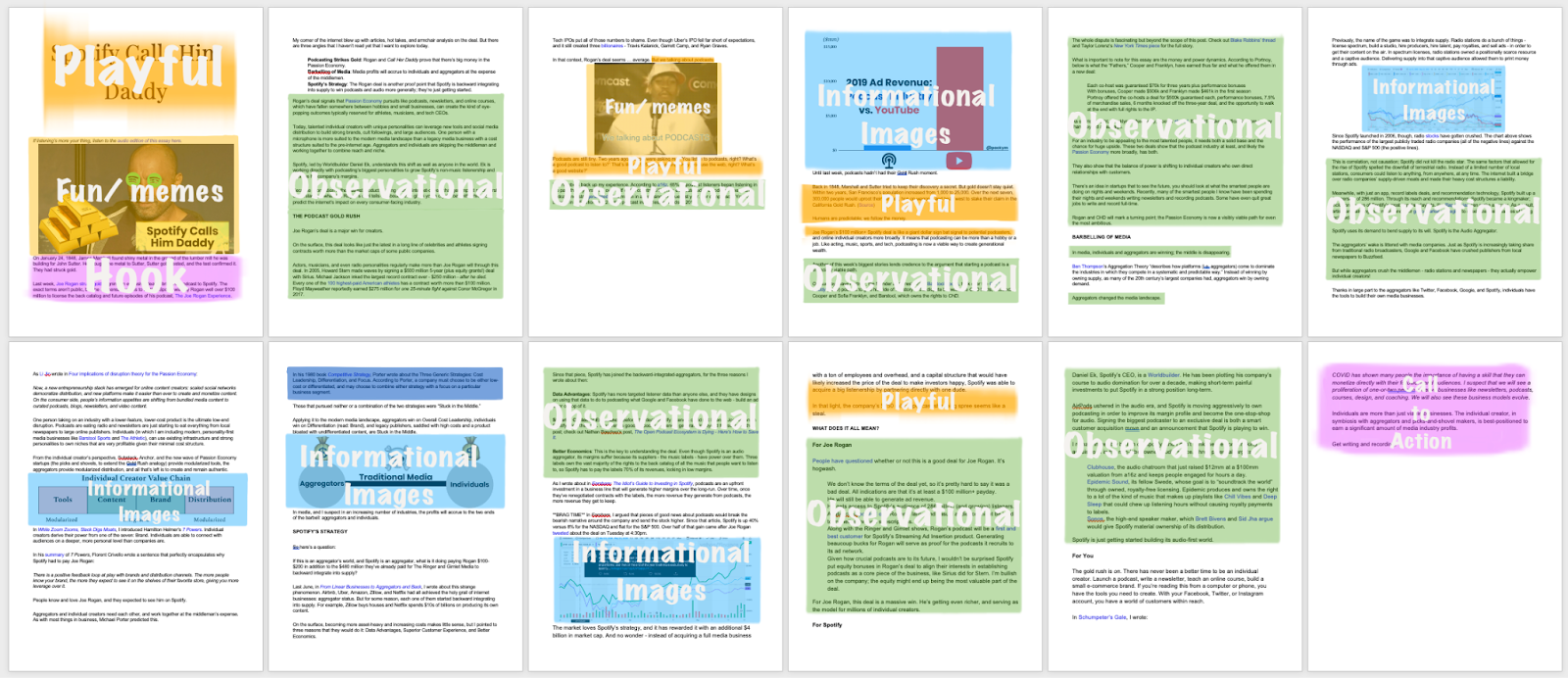Click the 'For Joe Rogan' subheading
The image size is (1568, 678).
832,445
